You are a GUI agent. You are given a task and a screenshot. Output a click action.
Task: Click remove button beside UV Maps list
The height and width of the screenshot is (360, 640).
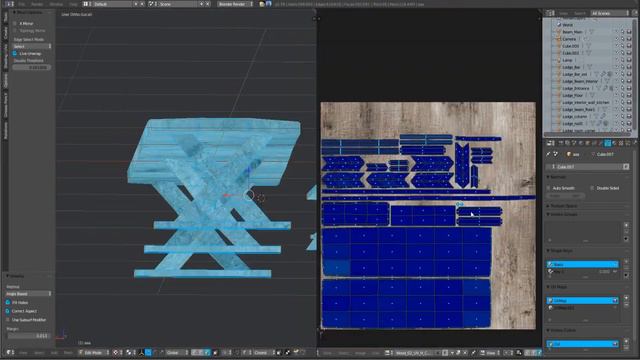click(626, 304)
